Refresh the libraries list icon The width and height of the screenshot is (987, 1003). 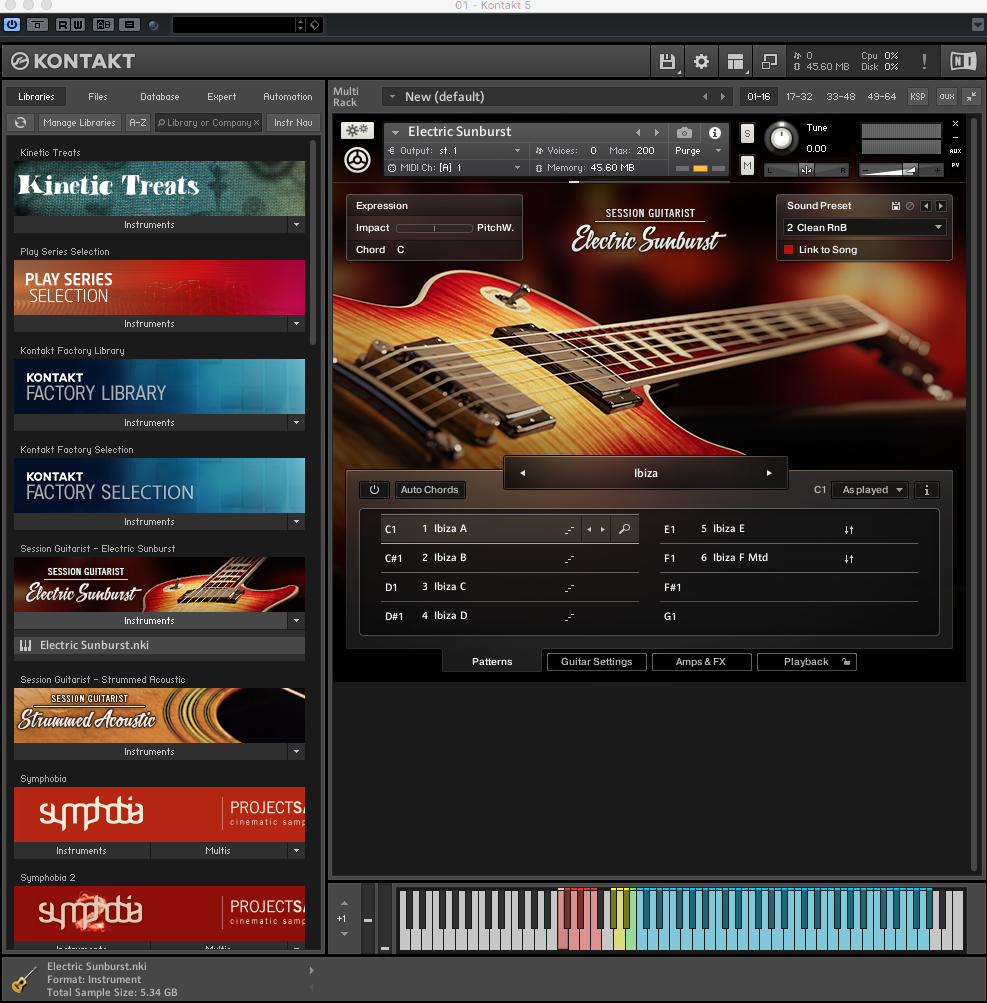coord(20,122)
